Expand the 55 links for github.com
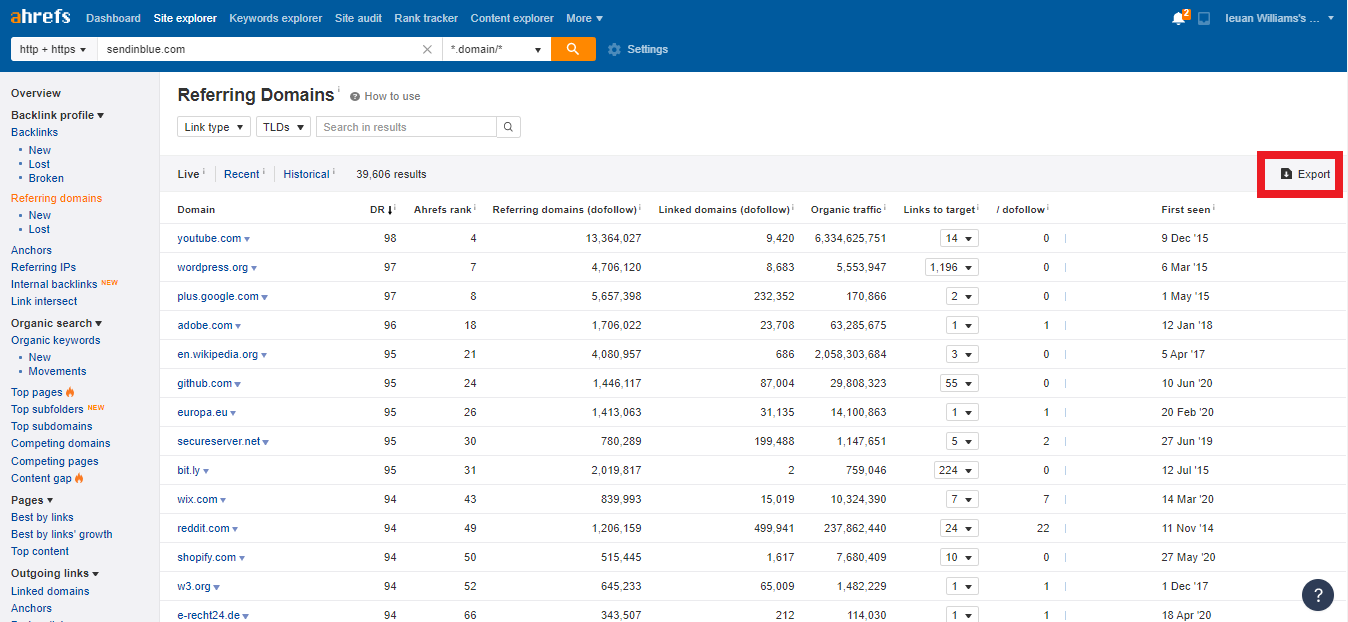Screen dimensions: 1348x622 (959, 383)
